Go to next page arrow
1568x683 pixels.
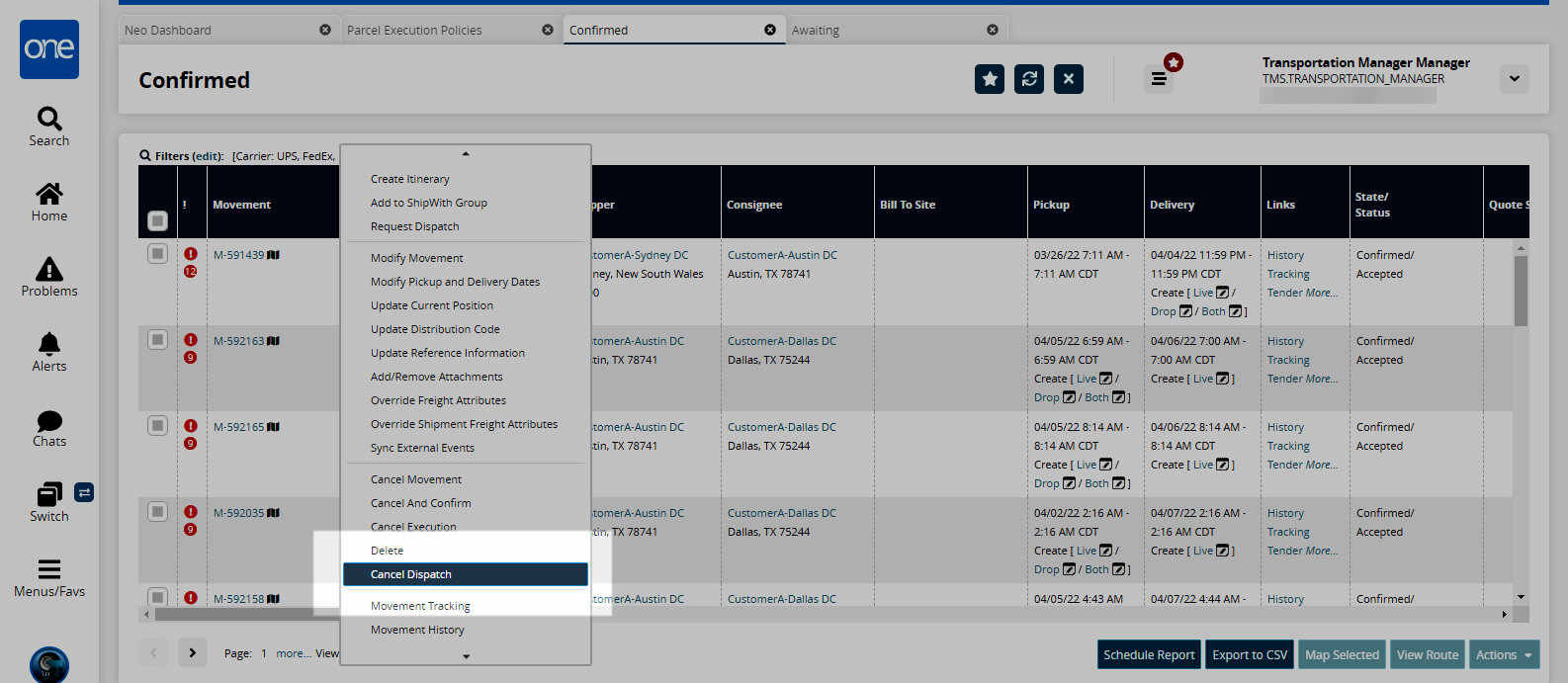click(x=193, y=652)
